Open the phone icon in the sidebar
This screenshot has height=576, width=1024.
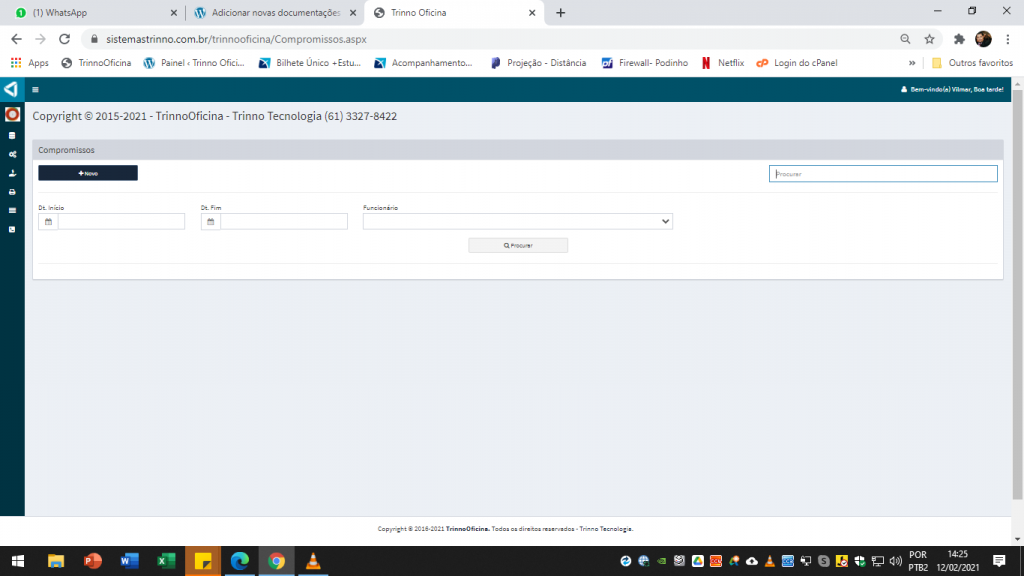[12, 229]
